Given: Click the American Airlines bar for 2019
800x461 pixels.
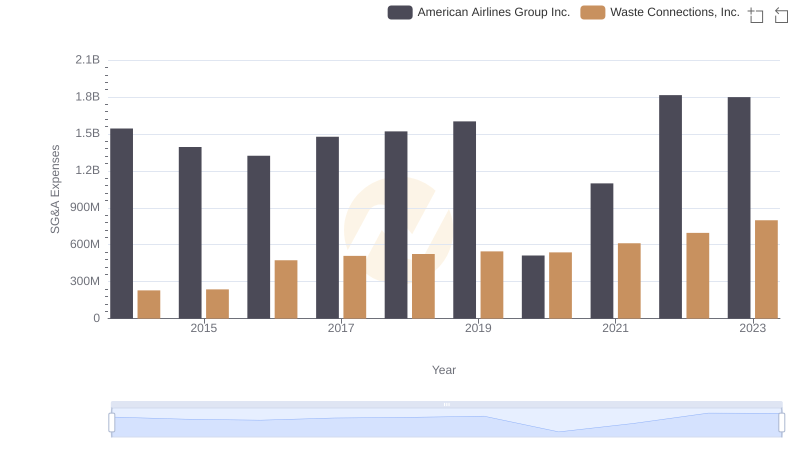Looking at the screenshot, I should [x=464, y=220].
